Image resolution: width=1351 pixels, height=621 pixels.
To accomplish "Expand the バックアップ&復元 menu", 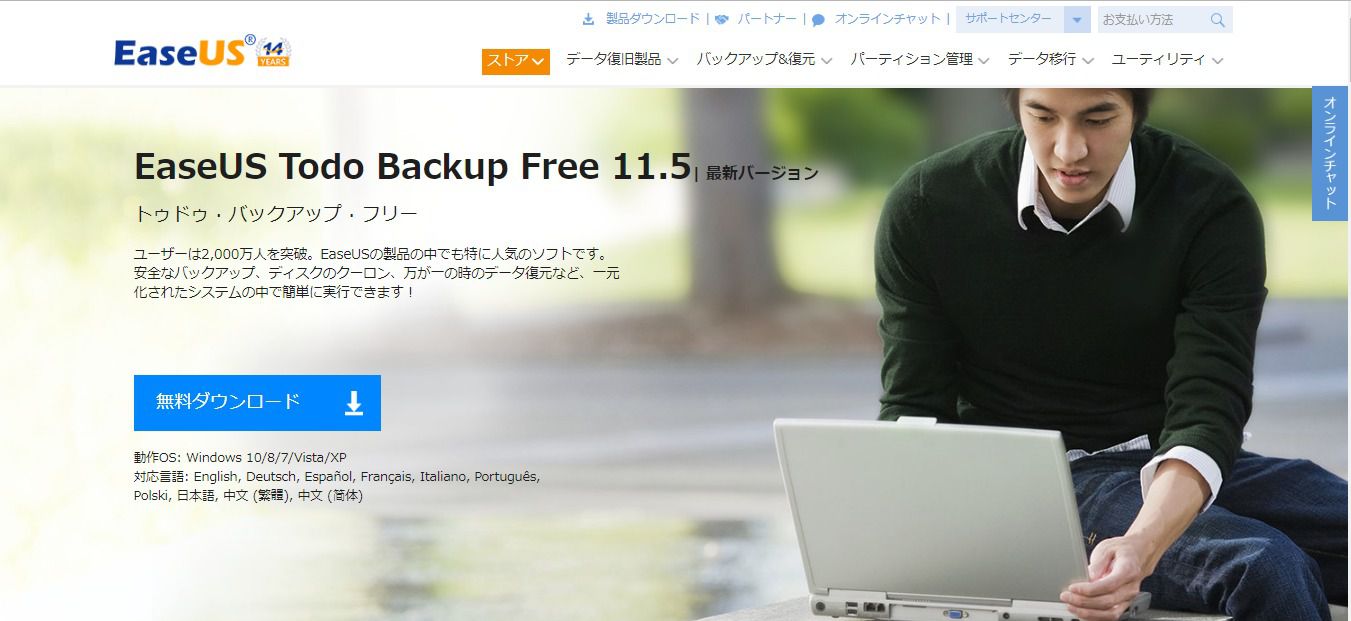I will [x=764, y=60].
